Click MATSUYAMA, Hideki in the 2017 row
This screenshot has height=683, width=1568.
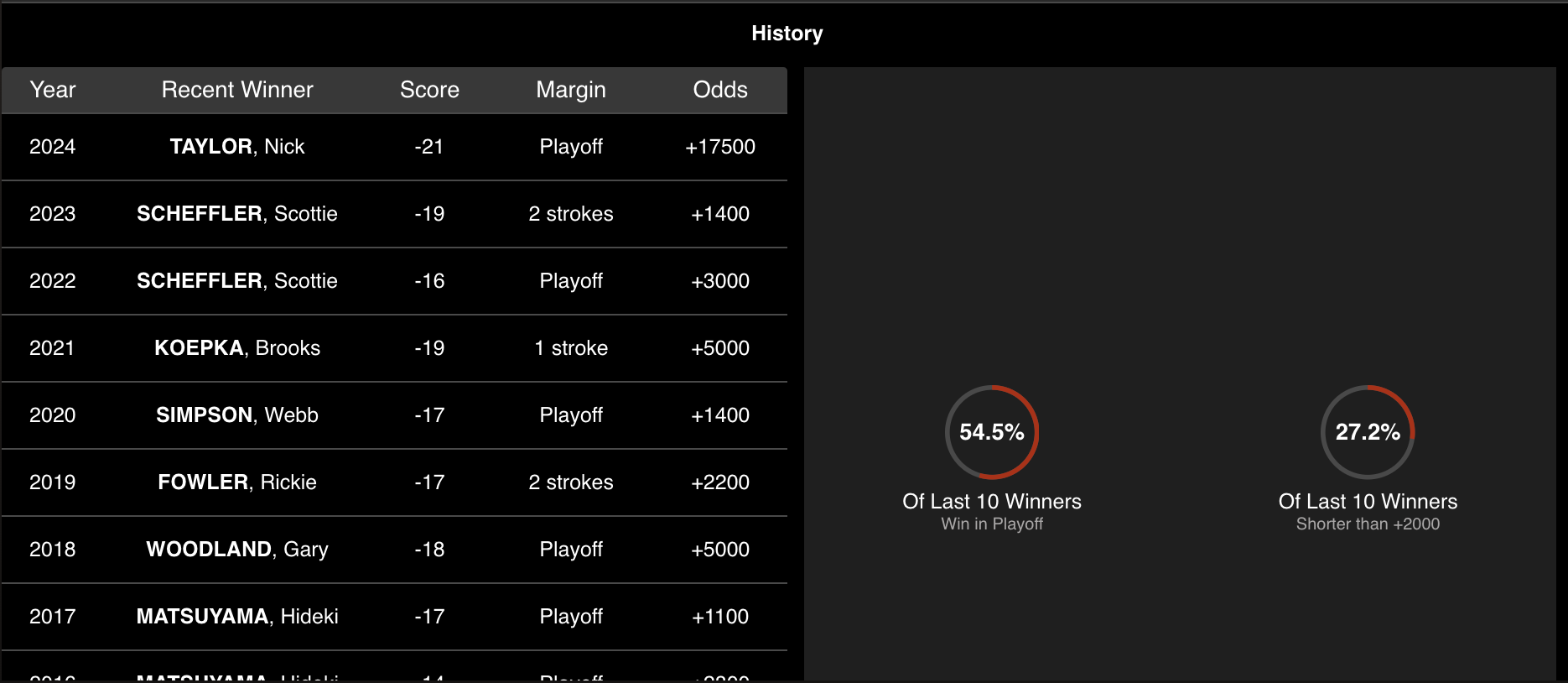(236, 617)
